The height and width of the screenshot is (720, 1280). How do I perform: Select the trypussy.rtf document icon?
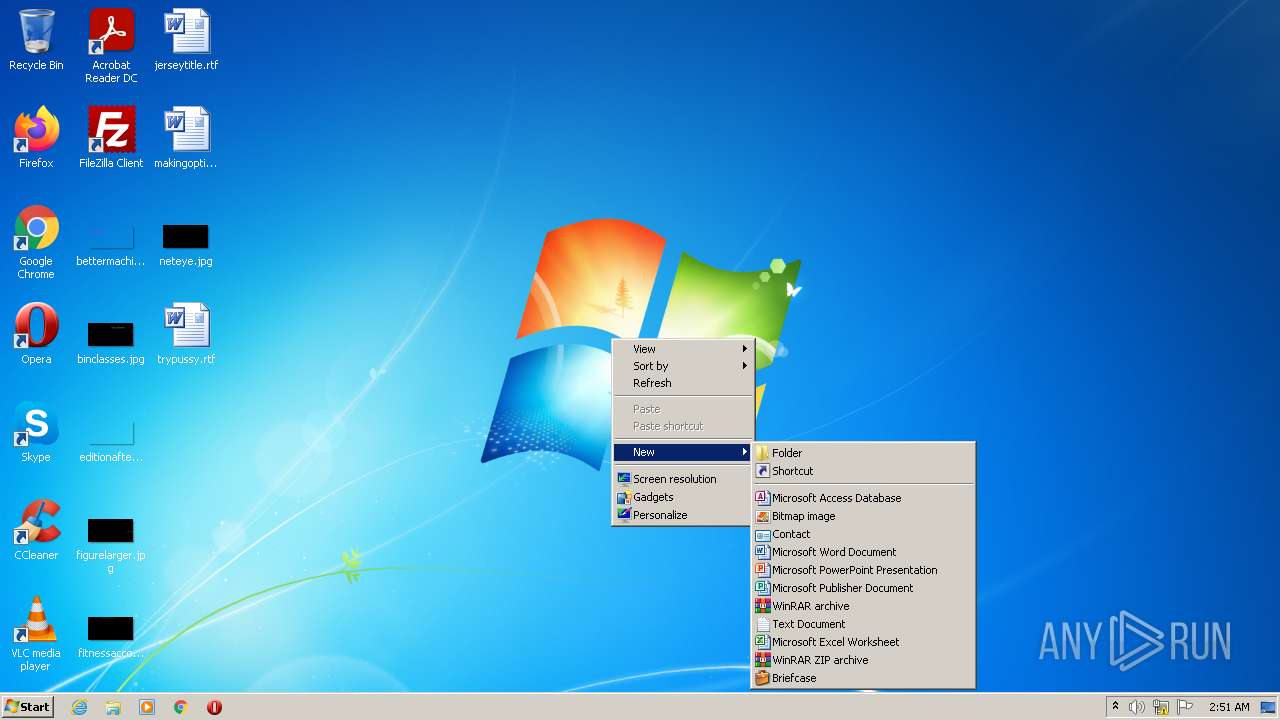click(x=186, y=334)
